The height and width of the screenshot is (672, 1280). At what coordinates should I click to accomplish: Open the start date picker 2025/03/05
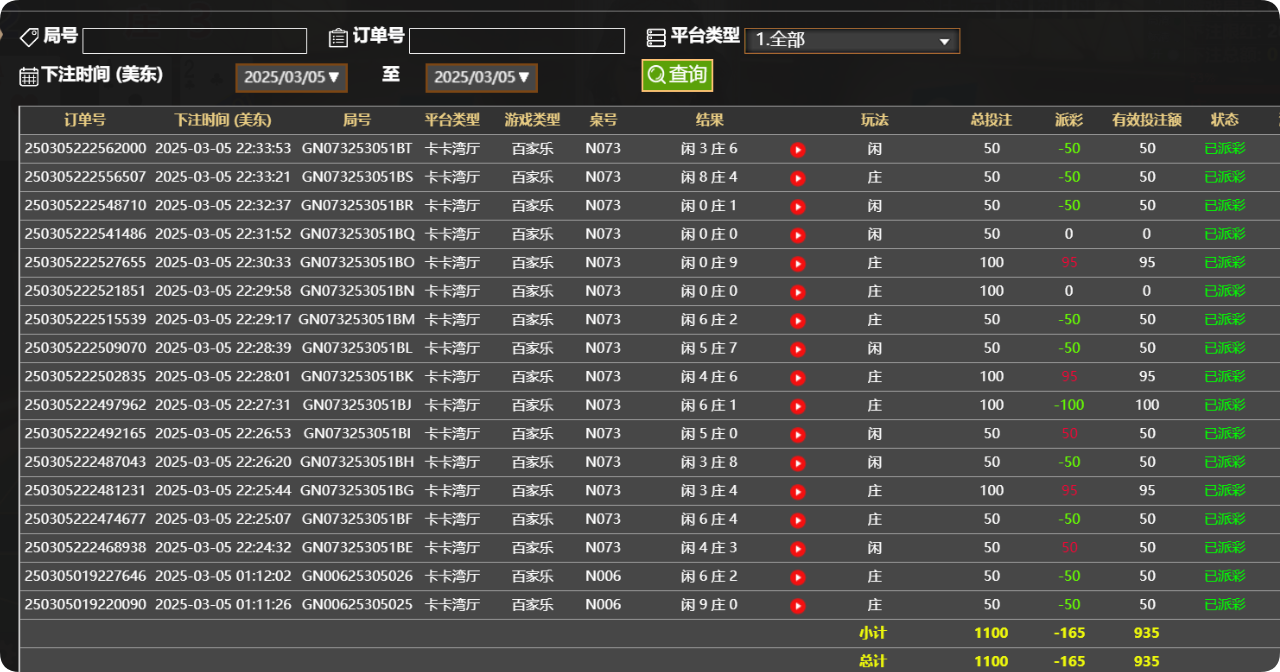pos(291,77)
